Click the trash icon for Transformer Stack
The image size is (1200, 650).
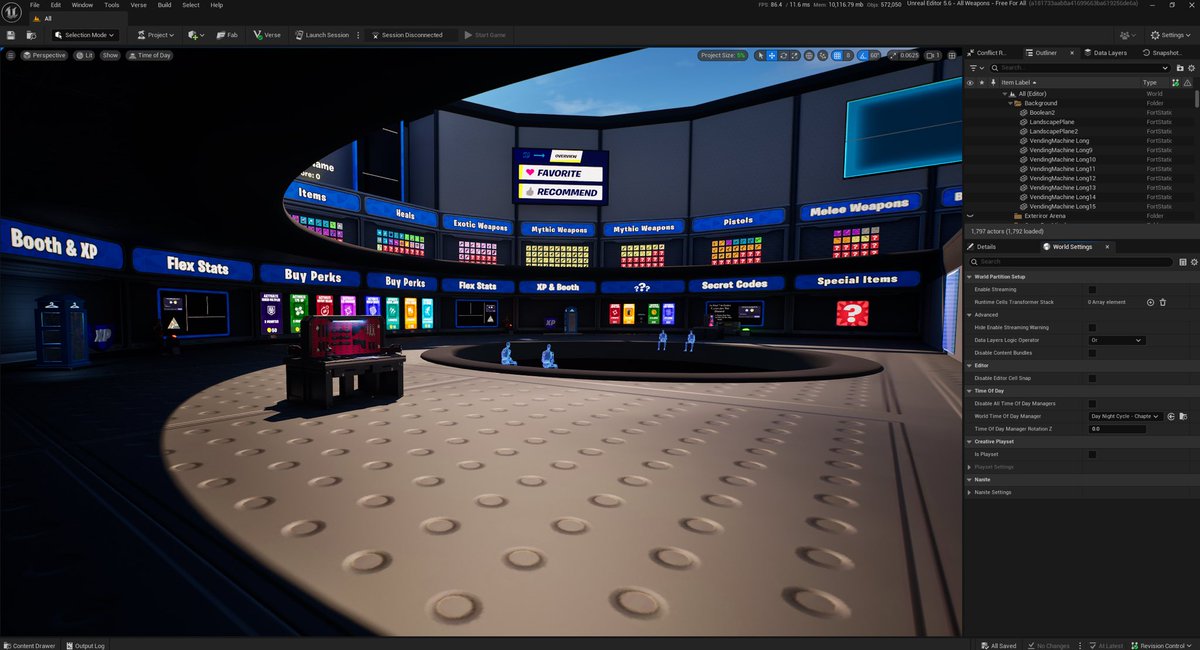click(x=1163, y=302)
